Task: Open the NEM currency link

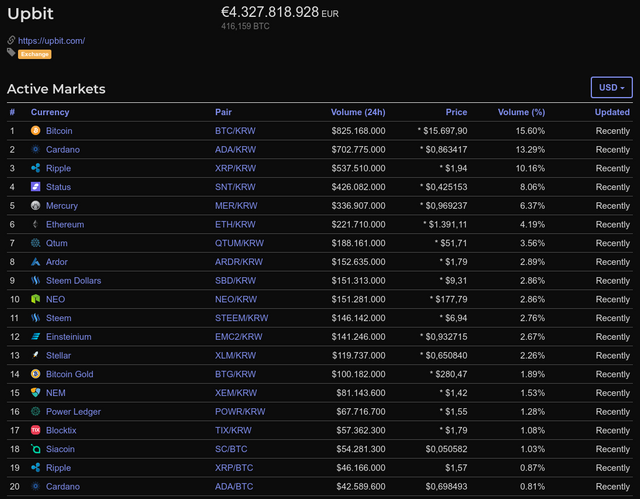Action: [56, 393]
